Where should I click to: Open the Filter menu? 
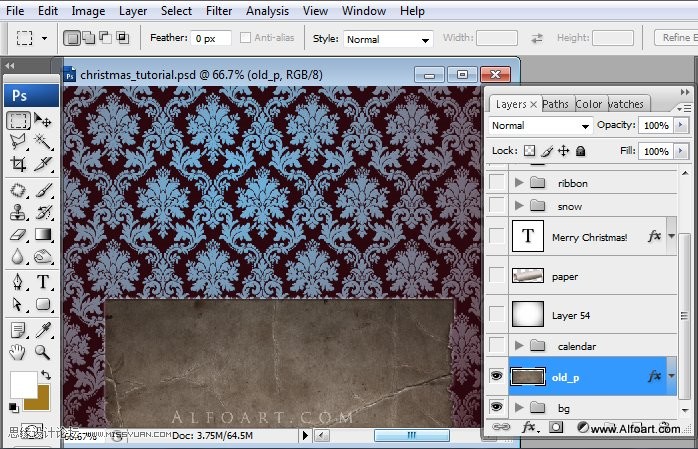pos(220,11)
